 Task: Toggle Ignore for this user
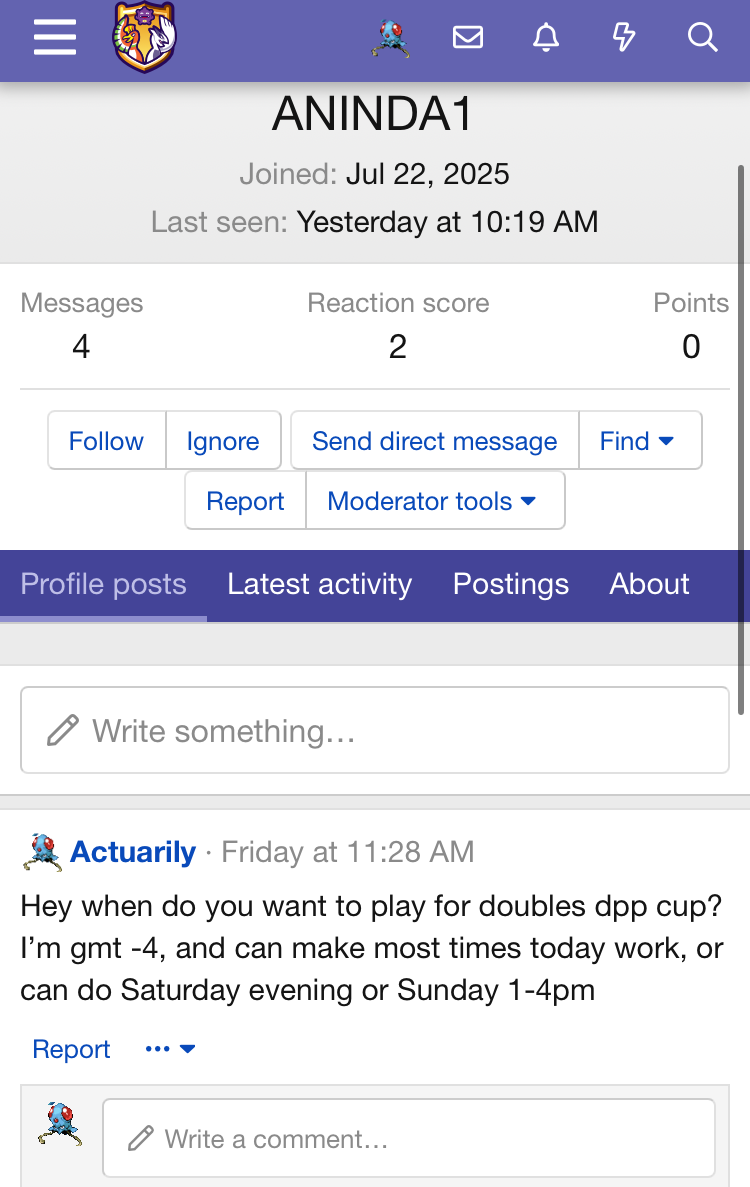coord(223,441)
